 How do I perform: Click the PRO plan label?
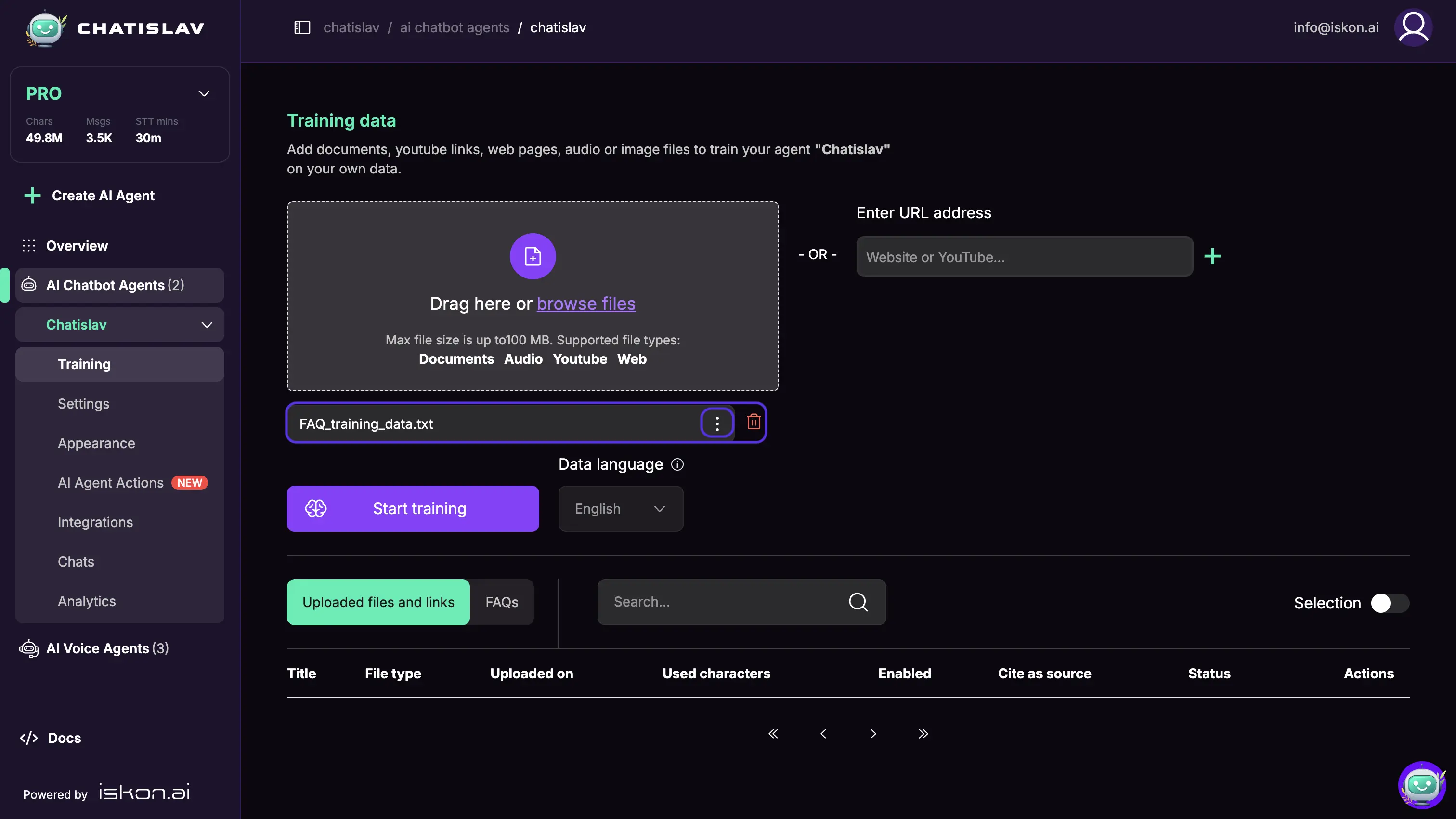click(x=43, y=93)
